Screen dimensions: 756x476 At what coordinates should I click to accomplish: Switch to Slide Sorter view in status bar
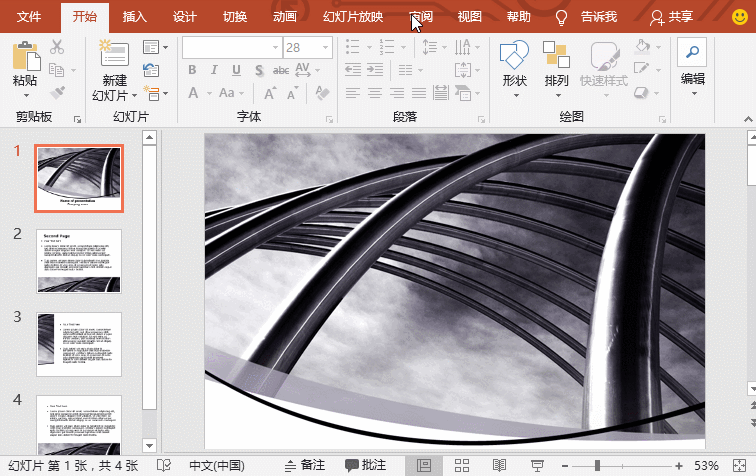click(461, 465)
